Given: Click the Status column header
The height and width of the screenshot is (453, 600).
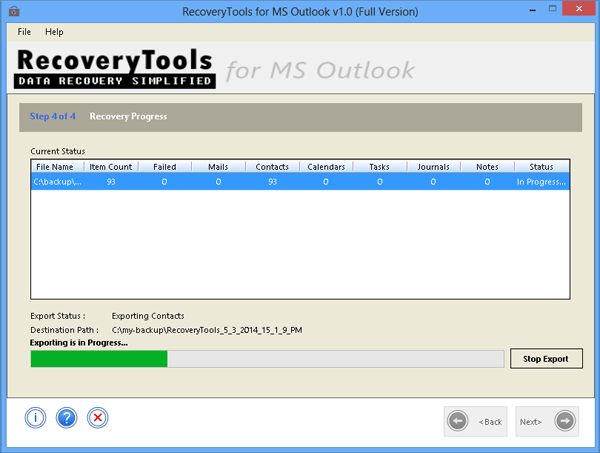Looking at the screenshot, I should 542,167.
